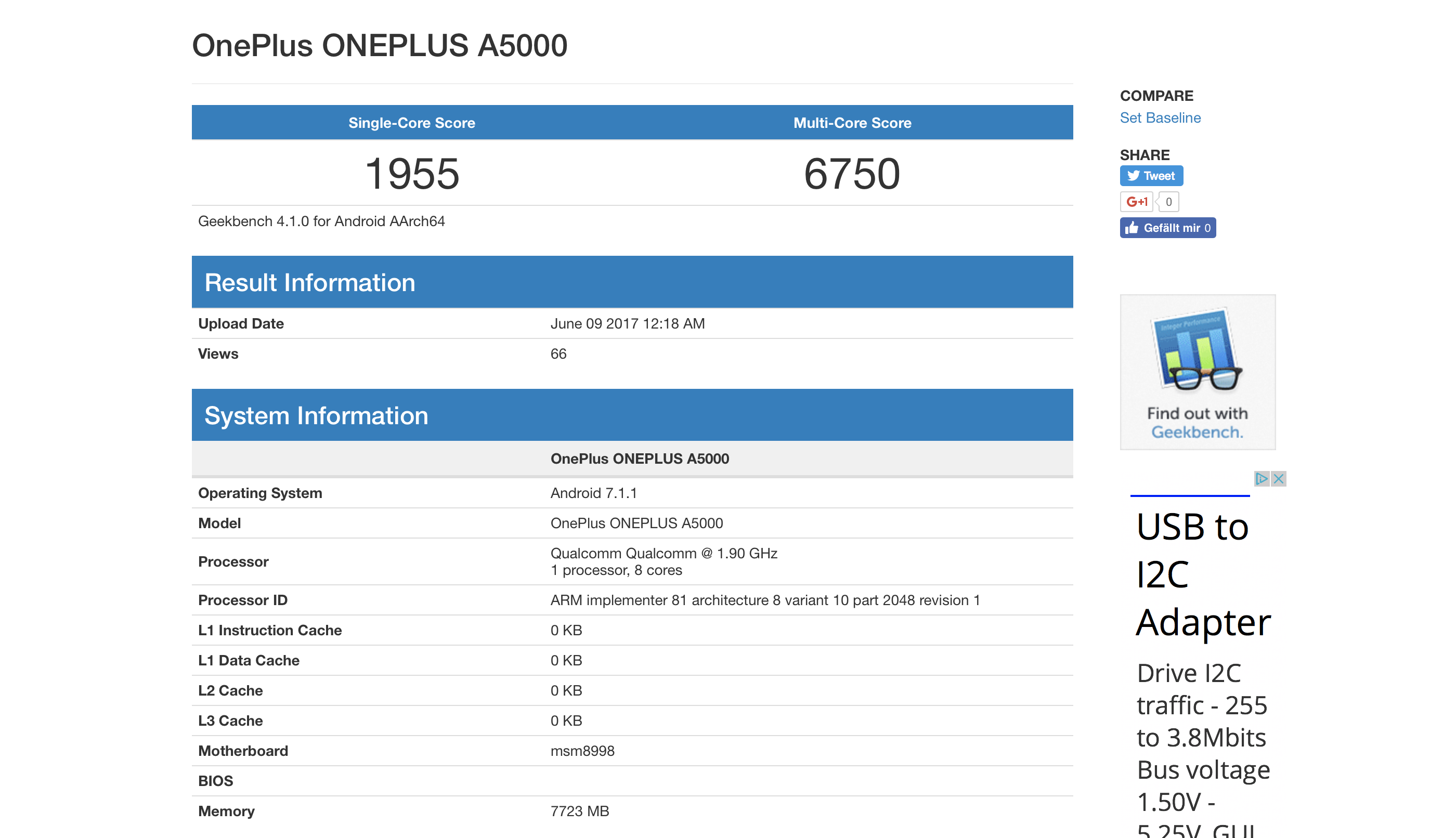Click the Upload Date label
The width and height of the screenshot is (1456, 838).
pos(241,323)
